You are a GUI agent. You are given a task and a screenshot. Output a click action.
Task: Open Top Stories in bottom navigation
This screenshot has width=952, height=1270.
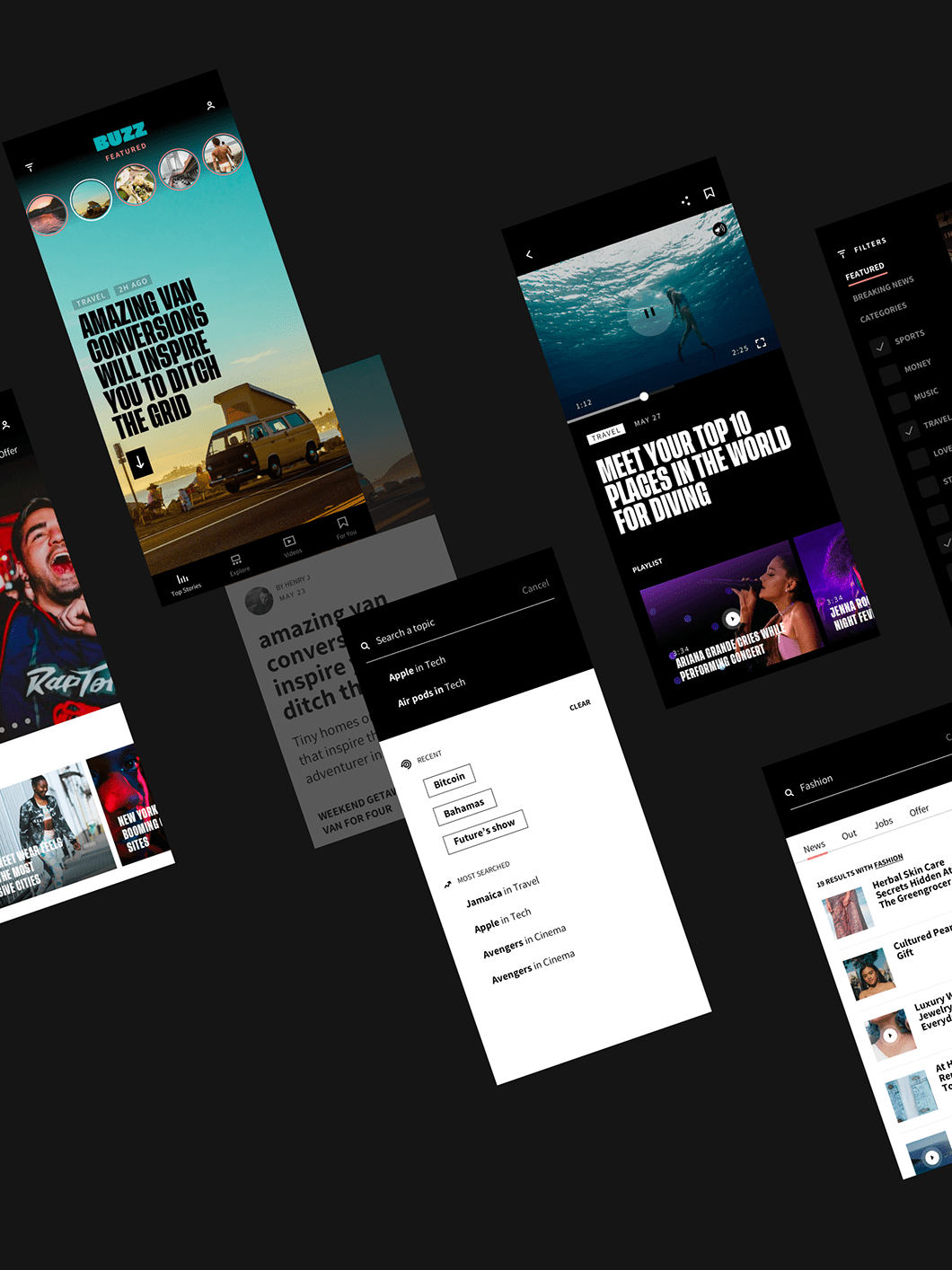(185, 584)
